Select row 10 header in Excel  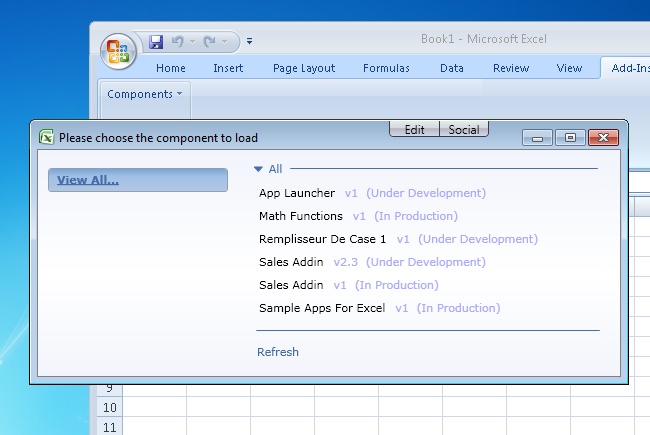click(x=110, y=407)
